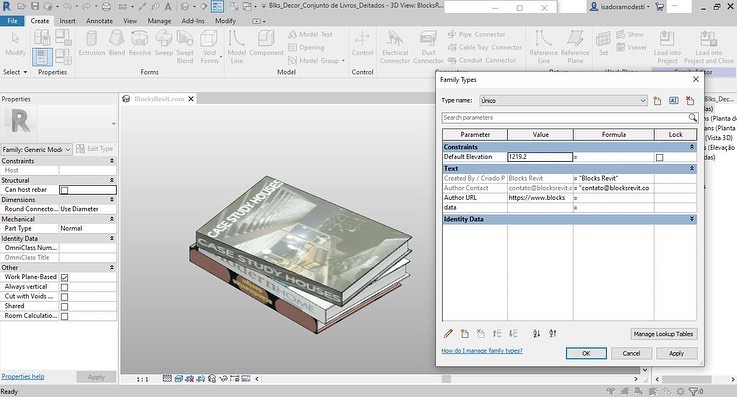
Task: Switch to the Insert ribbon tab
Action: click(x=67, y=21)
